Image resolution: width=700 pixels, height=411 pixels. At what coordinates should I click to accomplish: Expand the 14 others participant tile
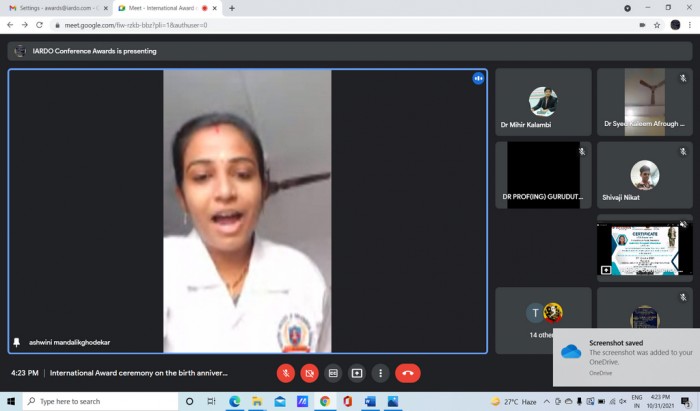[x=543, y=320]
